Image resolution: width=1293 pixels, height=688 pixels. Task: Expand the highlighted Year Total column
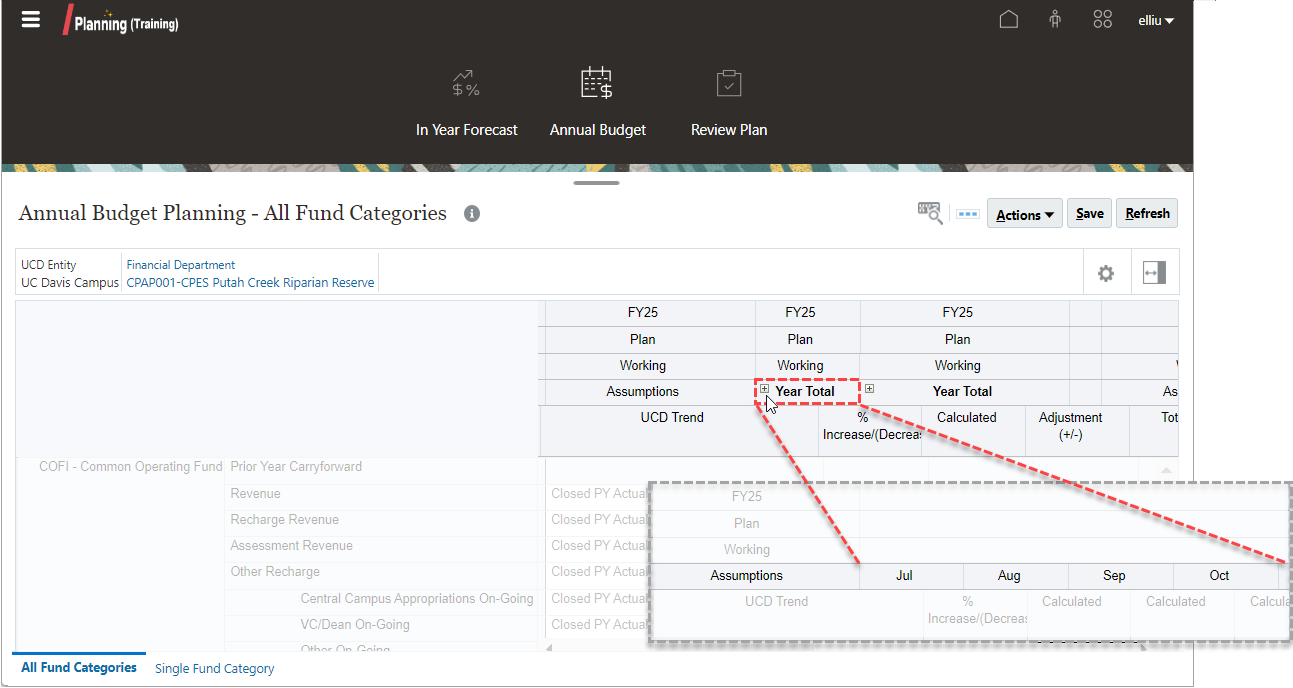pyautogui.click(x=764, y=388)
